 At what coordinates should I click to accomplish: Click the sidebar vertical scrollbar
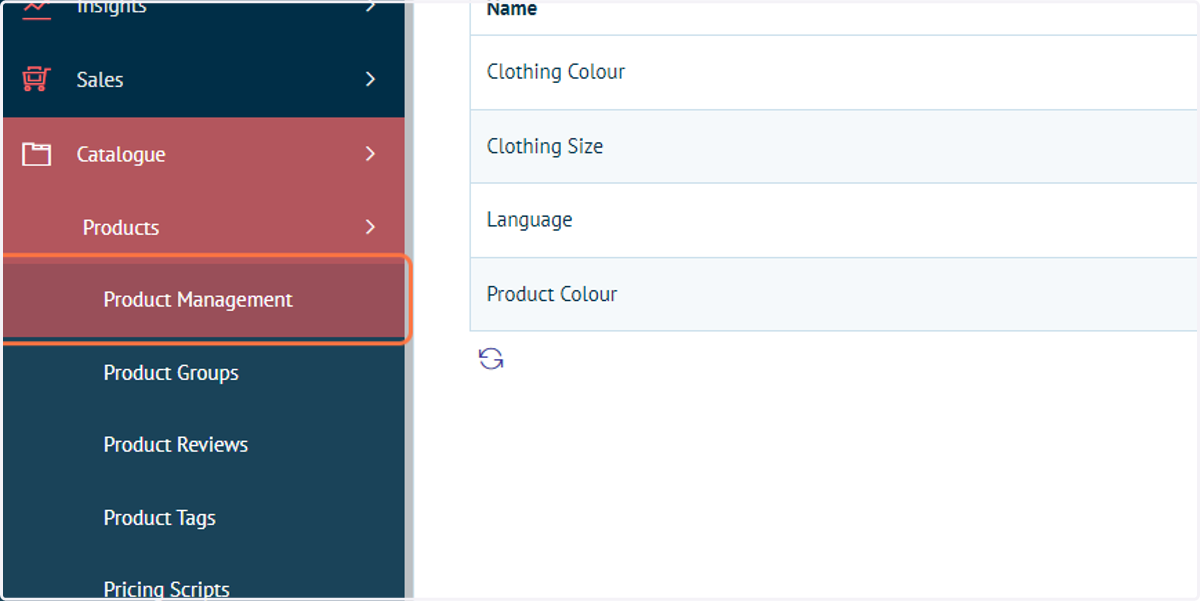point(409,300)
